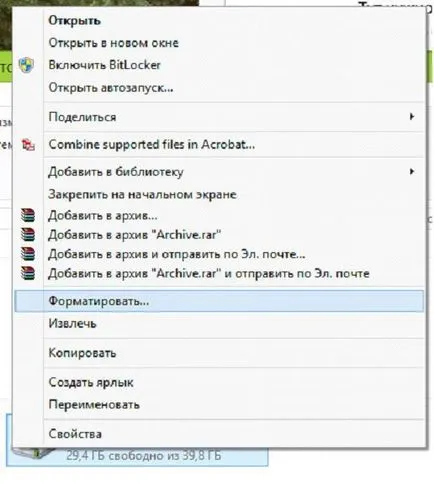Image resolution: width=434 pixels, height=501 pixels.
Task: Expand the Добавить в библиотеку submenu arrow
Action: click(412, 172)
